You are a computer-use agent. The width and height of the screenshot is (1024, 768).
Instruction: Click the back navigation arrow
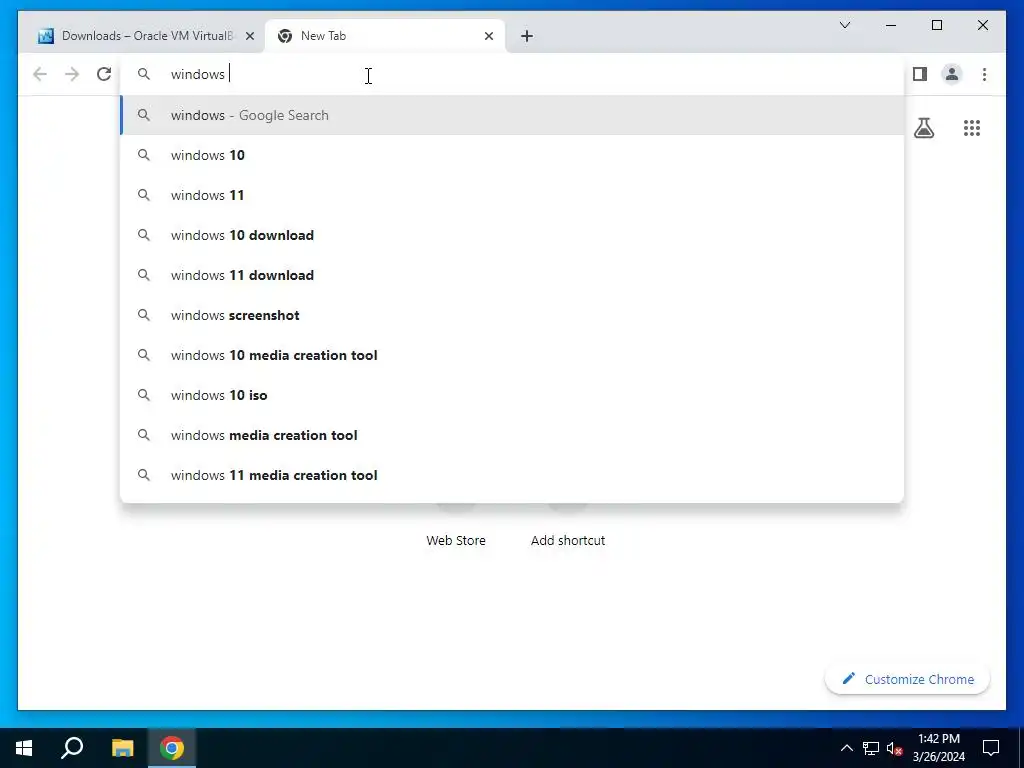click(40, 74)
